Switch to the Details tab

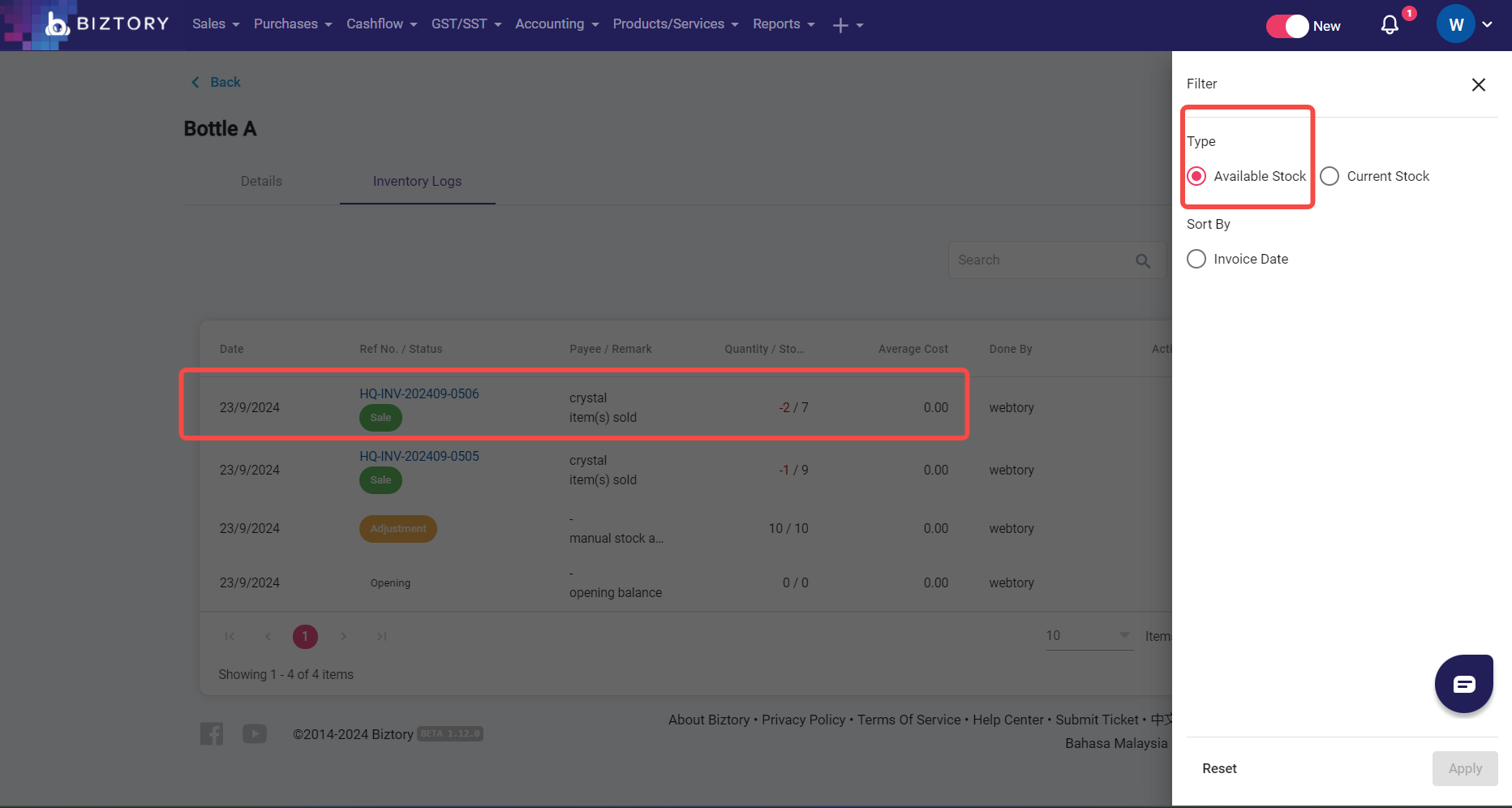[x=261, y=182]
